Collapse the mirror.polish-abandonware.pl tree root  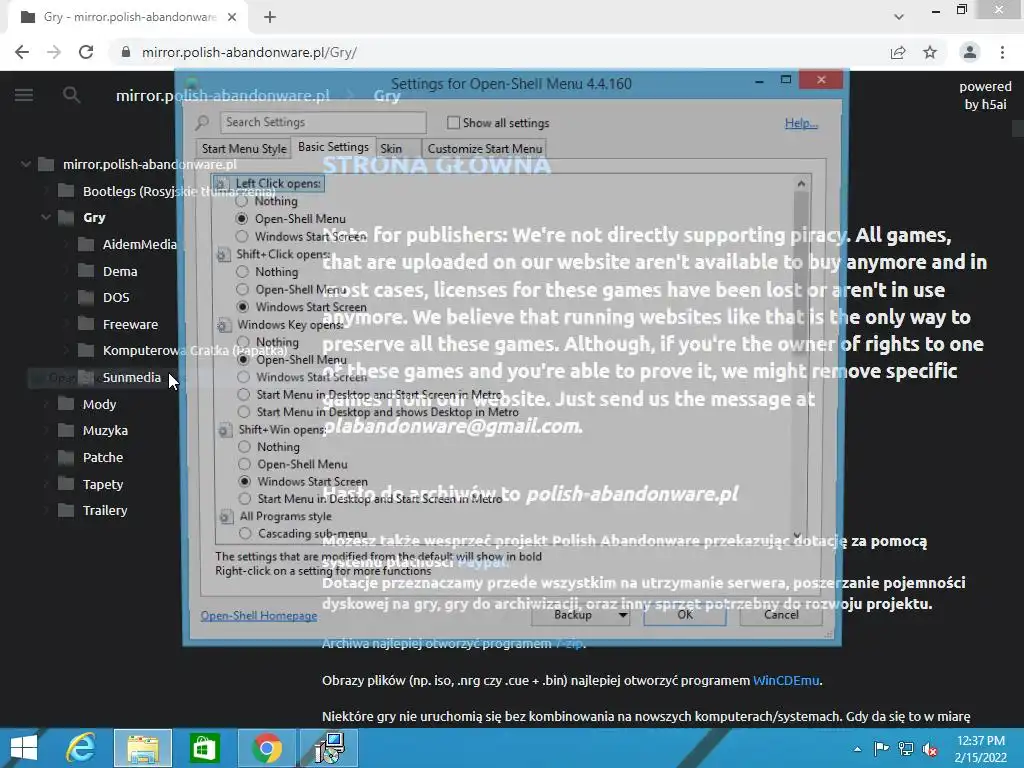[x=26, y=164]
